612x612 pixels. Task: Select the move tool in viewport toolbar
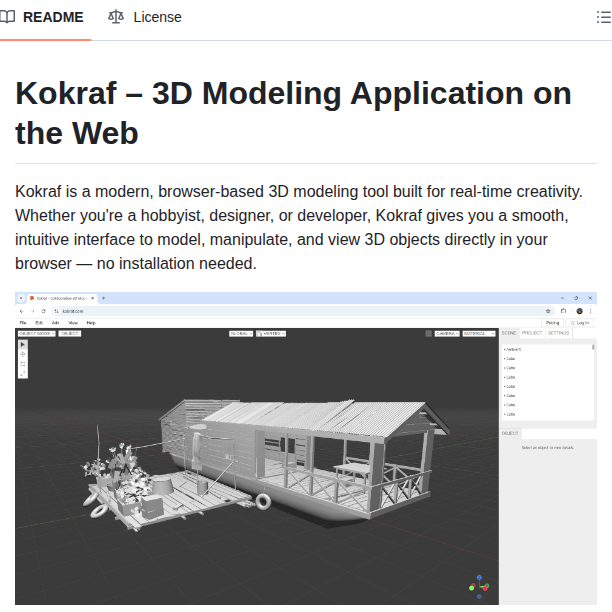[23, 354]
